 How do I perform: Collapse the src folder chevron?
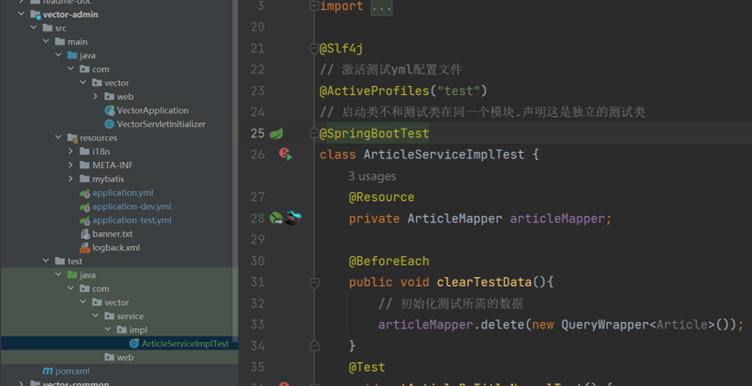tap(34, 28)
